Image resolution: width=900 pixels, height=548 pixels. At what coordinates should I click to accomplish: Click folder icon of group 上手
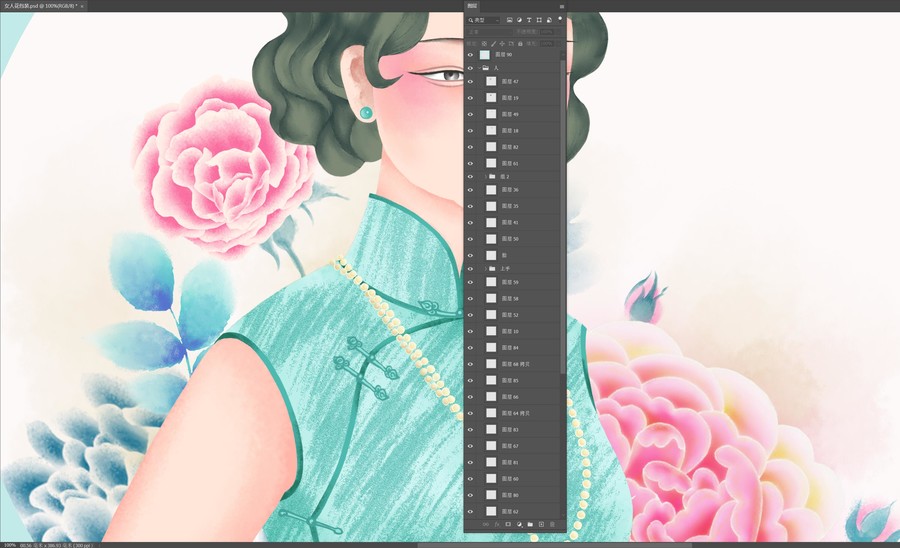click(492, 269)
